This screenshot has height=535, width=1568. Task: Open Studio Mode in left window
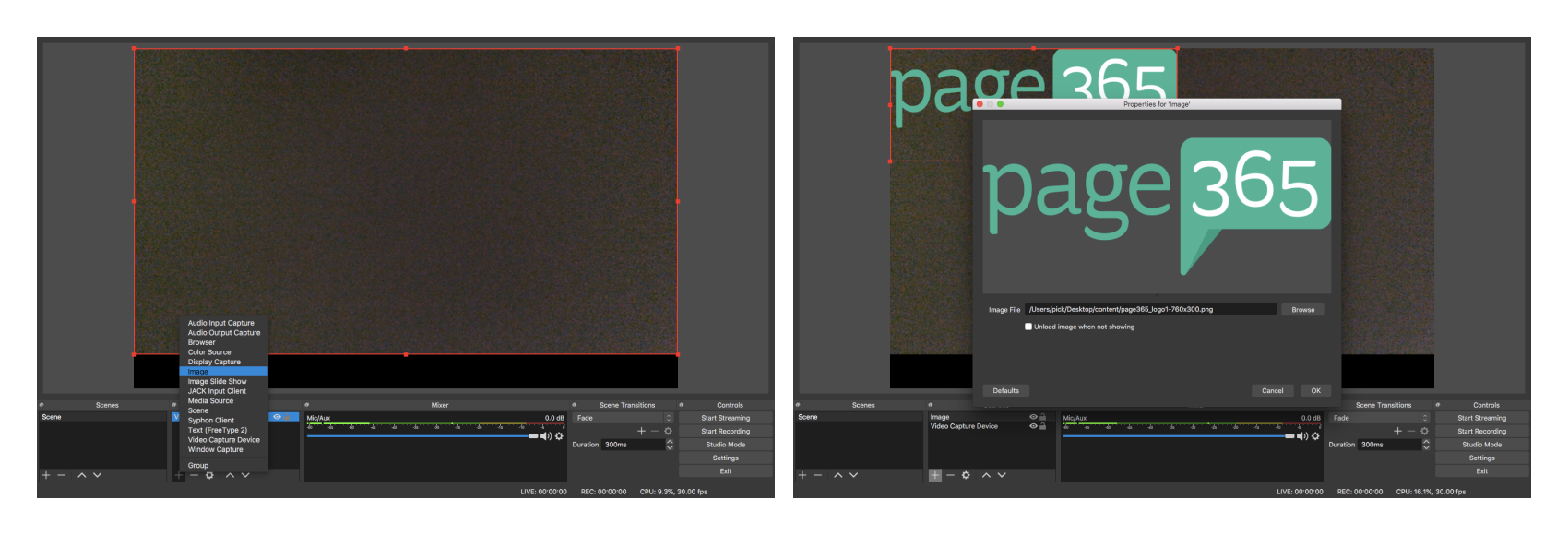pyautogui.click(x=726, y=445)
